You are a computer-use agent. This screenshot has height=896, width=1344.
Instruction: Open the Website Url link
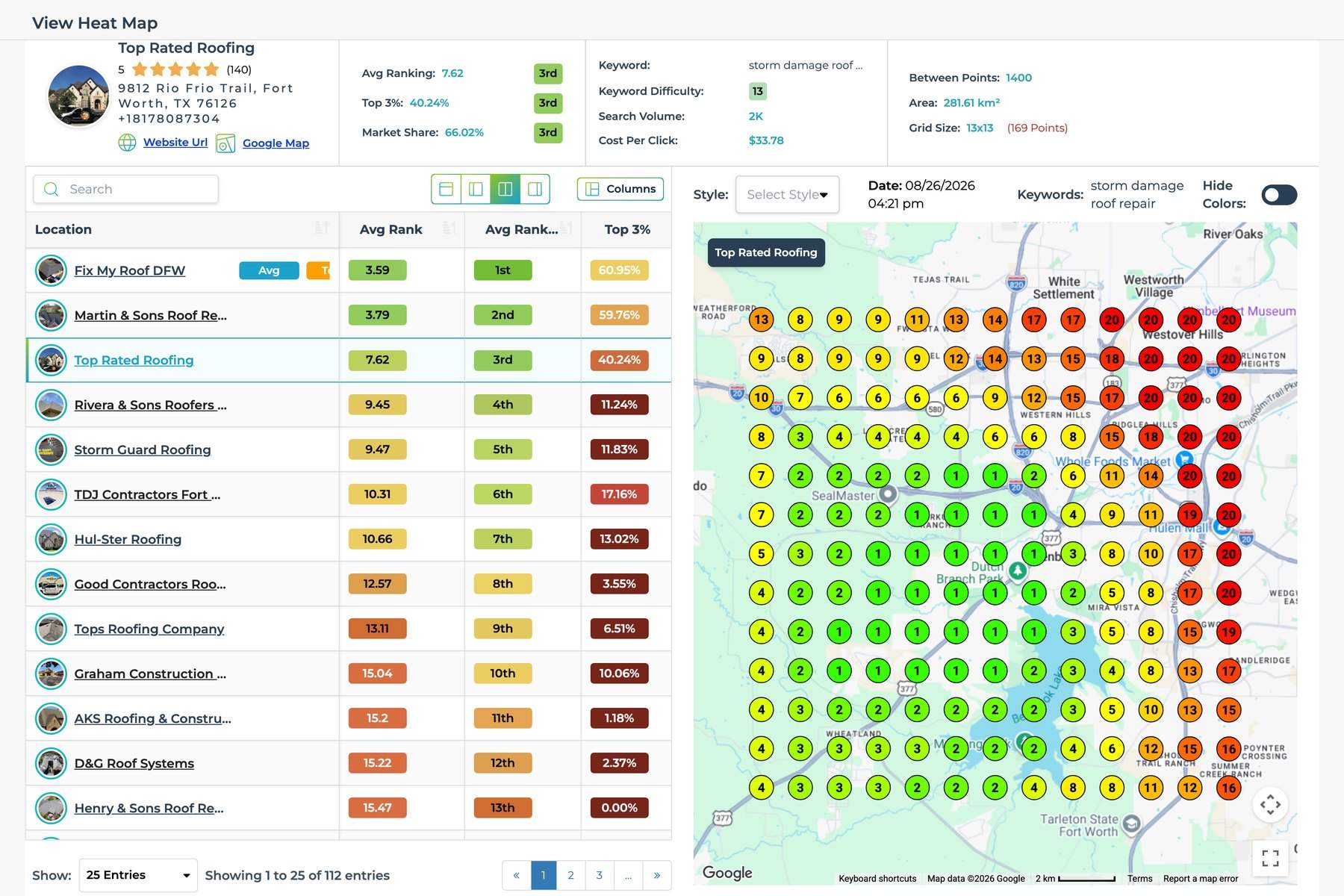175,142
